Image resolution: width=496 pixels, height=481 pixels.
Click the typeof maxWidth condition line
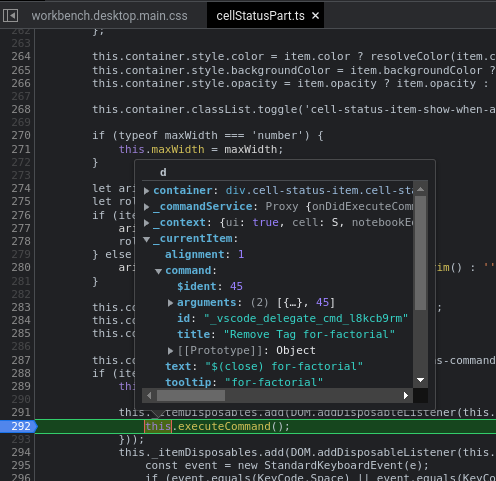(208, 135)
